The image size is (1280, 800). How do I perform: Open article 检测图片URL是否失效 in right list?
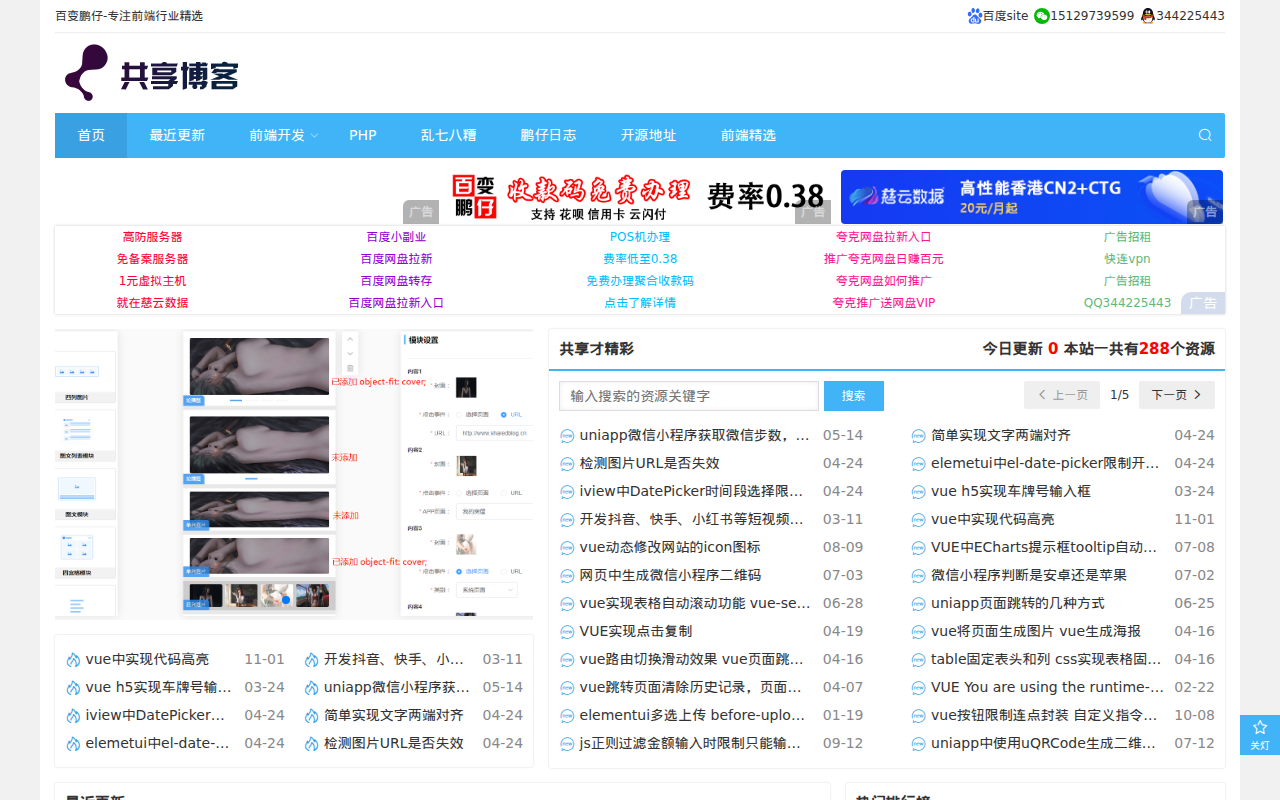click(x=650, y=464)
